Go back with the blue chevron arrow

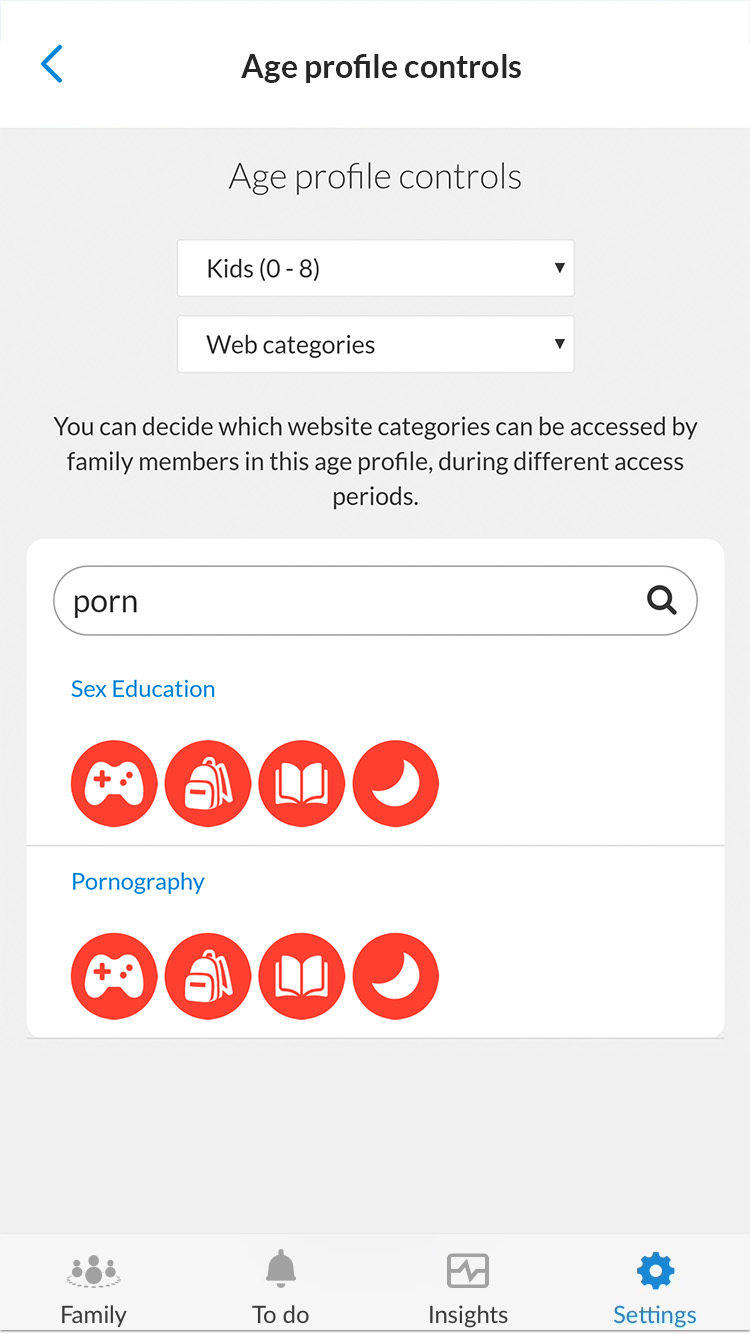click(52, 65)
